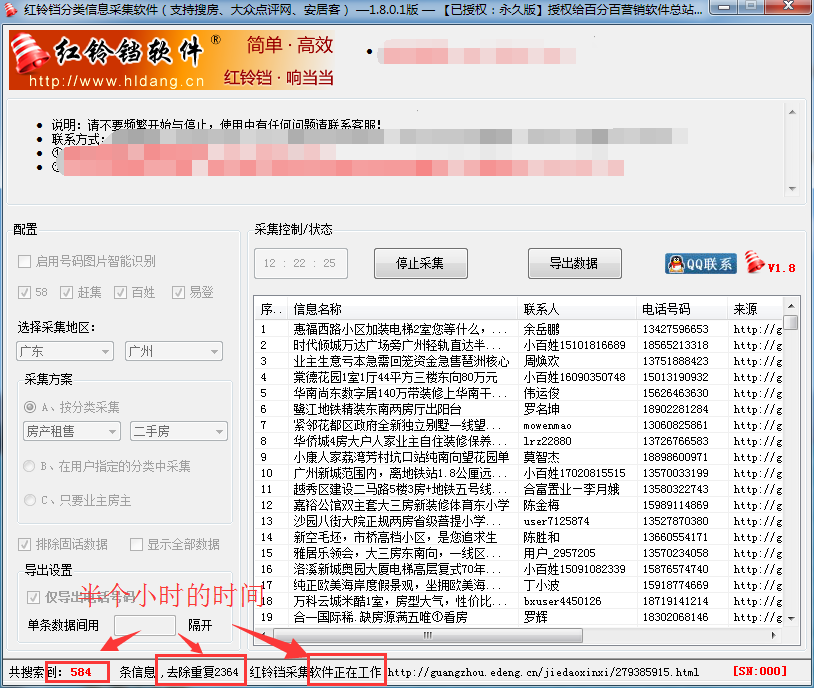
Task: Toggle the 易登 source checkbox
Action: tap(178, 292)
